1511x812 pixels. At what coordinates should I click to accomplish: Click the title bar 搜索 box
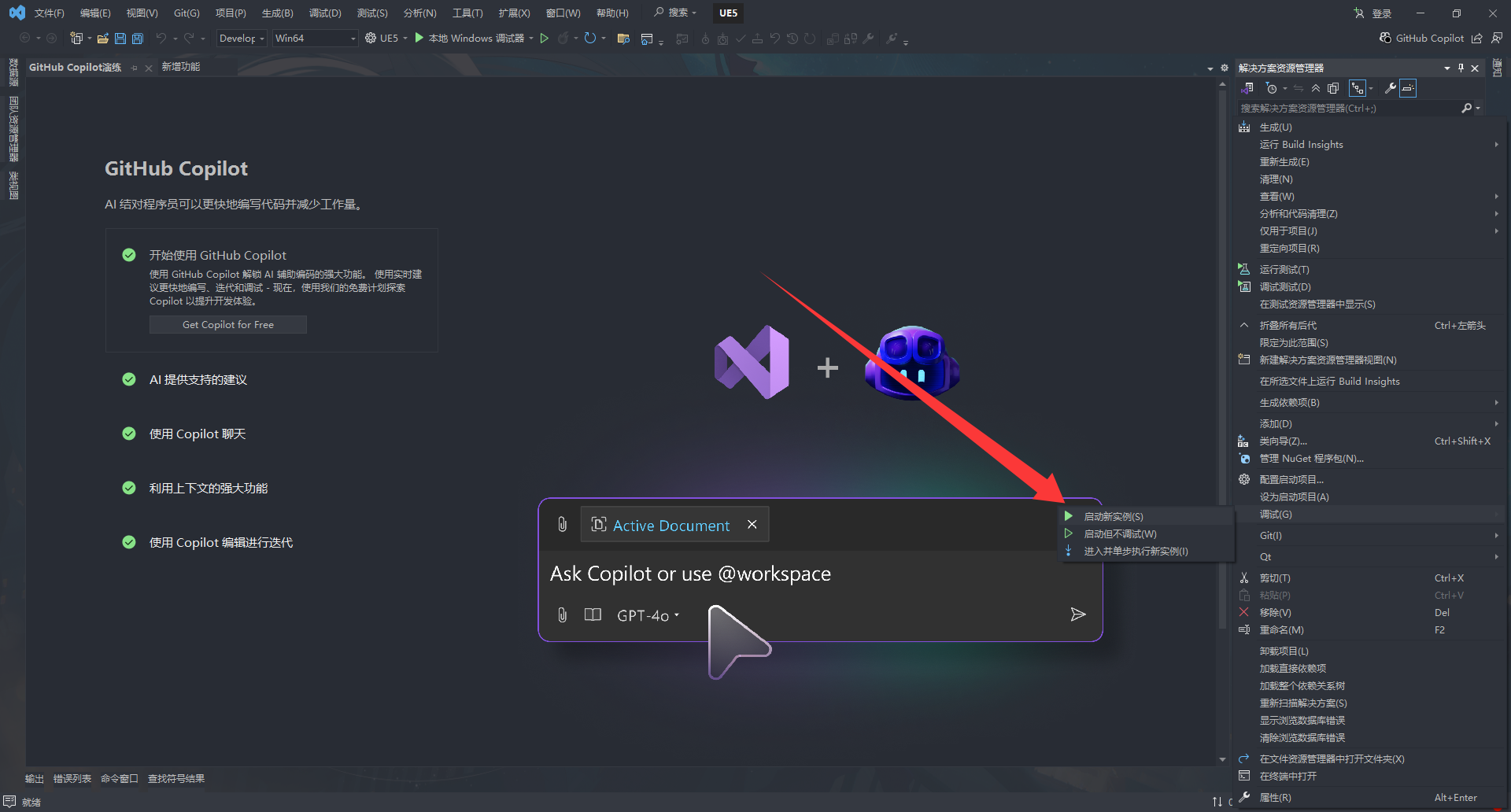pos(676,13)
